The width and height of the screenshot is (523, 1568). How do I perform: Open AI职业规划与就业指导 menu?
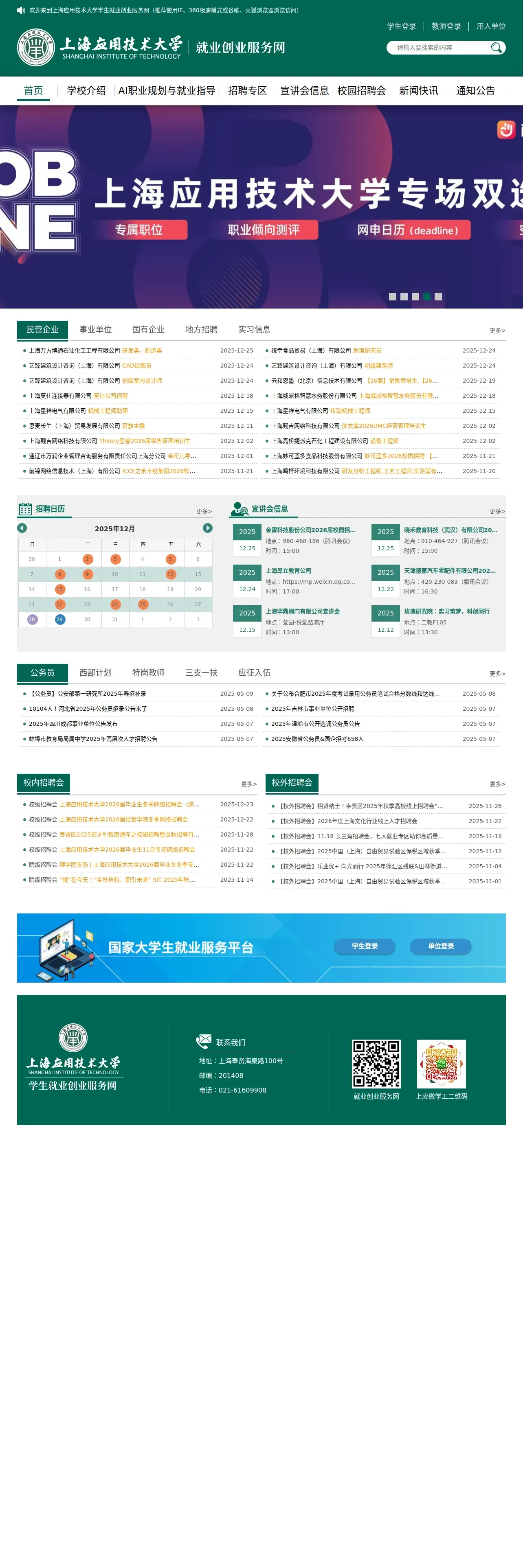point(167,91)
